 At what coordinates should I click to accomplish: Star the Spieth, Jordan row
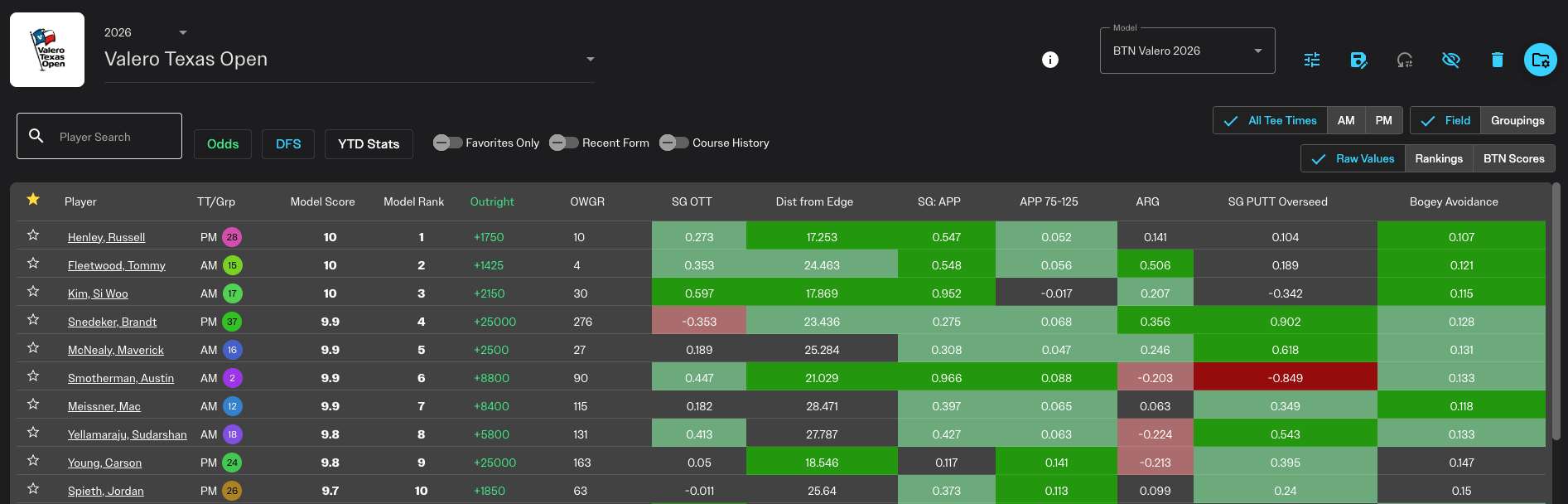pos(33,489)
